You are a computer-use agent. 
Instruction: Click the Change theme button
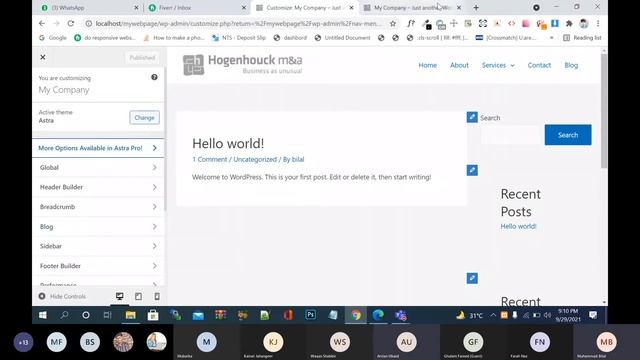144,118
